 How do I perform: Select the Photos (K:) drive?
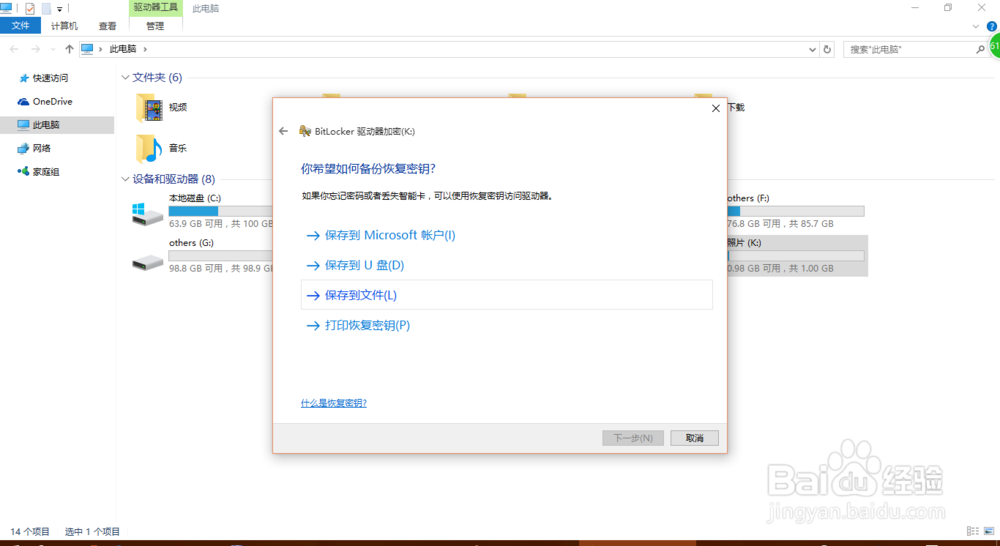[797, 255]
